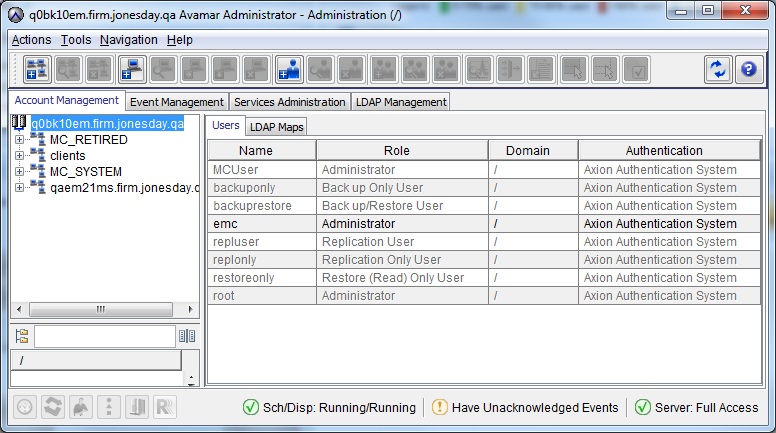776x433 pixels.
Task: Click the clock icon in bottom launcher bar
Action: tap(25, 407)
